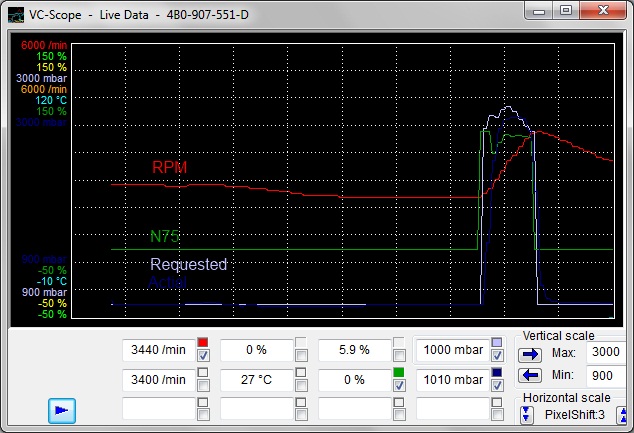Image resolution: width=634 pixels, height=433 pixels.
Task: Click stepper left of PixelShift:3 label
Action: pyautogui.click(x=526, y=414)
